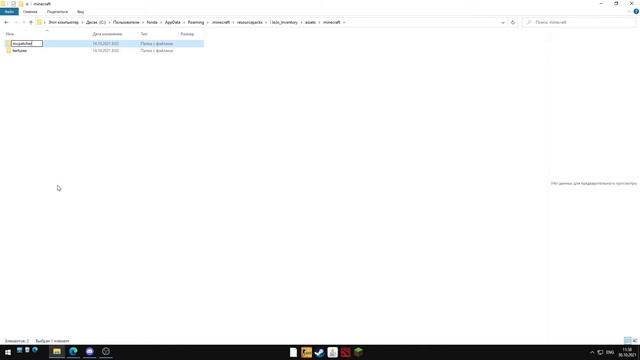
Task: Sort by the Тип column header
Action: pos(144,34)
